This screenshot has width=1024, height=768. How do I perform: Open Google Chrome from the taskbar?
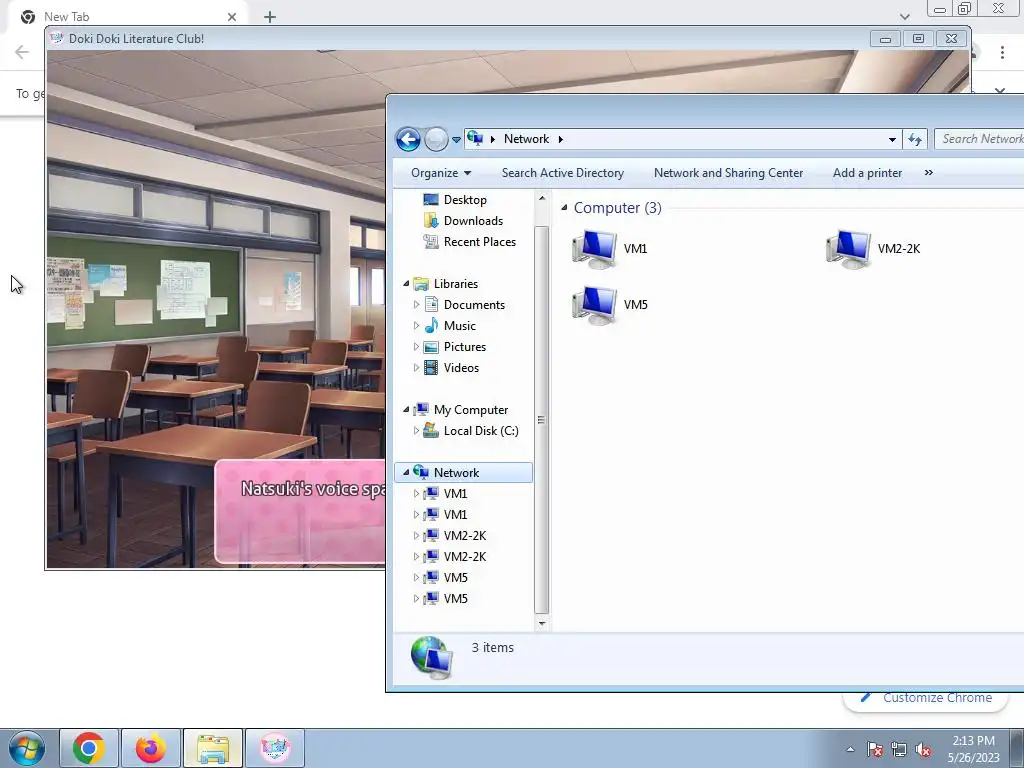click(x=89, y=748)
